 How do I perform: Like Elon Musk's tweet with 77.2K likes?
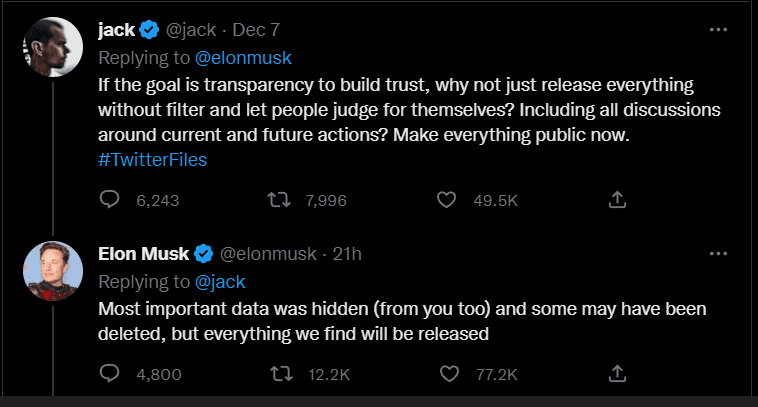coord(449,374)
